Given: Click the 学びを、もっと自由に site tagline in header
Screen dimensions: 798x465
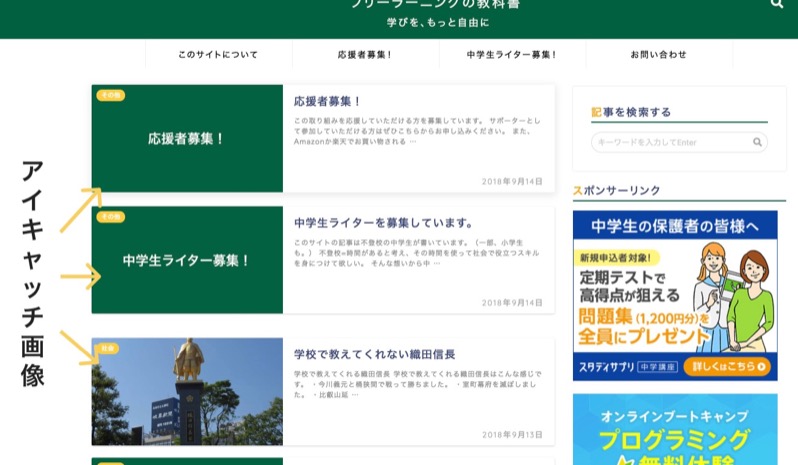Looking at the screenshot, I should (438, 22).
